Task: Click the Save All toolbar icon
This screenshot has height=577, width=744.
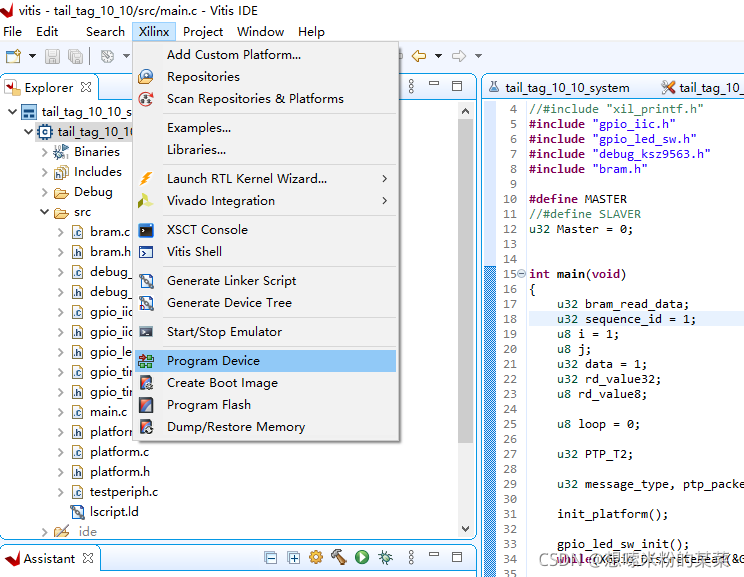Action: (x=75, y=56)
